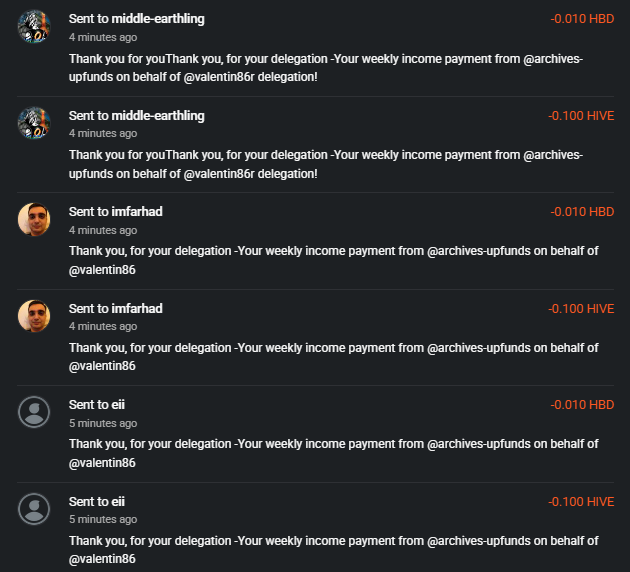Screen dimensions: 630x572
Task: Click -0.010 HBD amount for eii
Action: tap(582, 404)
